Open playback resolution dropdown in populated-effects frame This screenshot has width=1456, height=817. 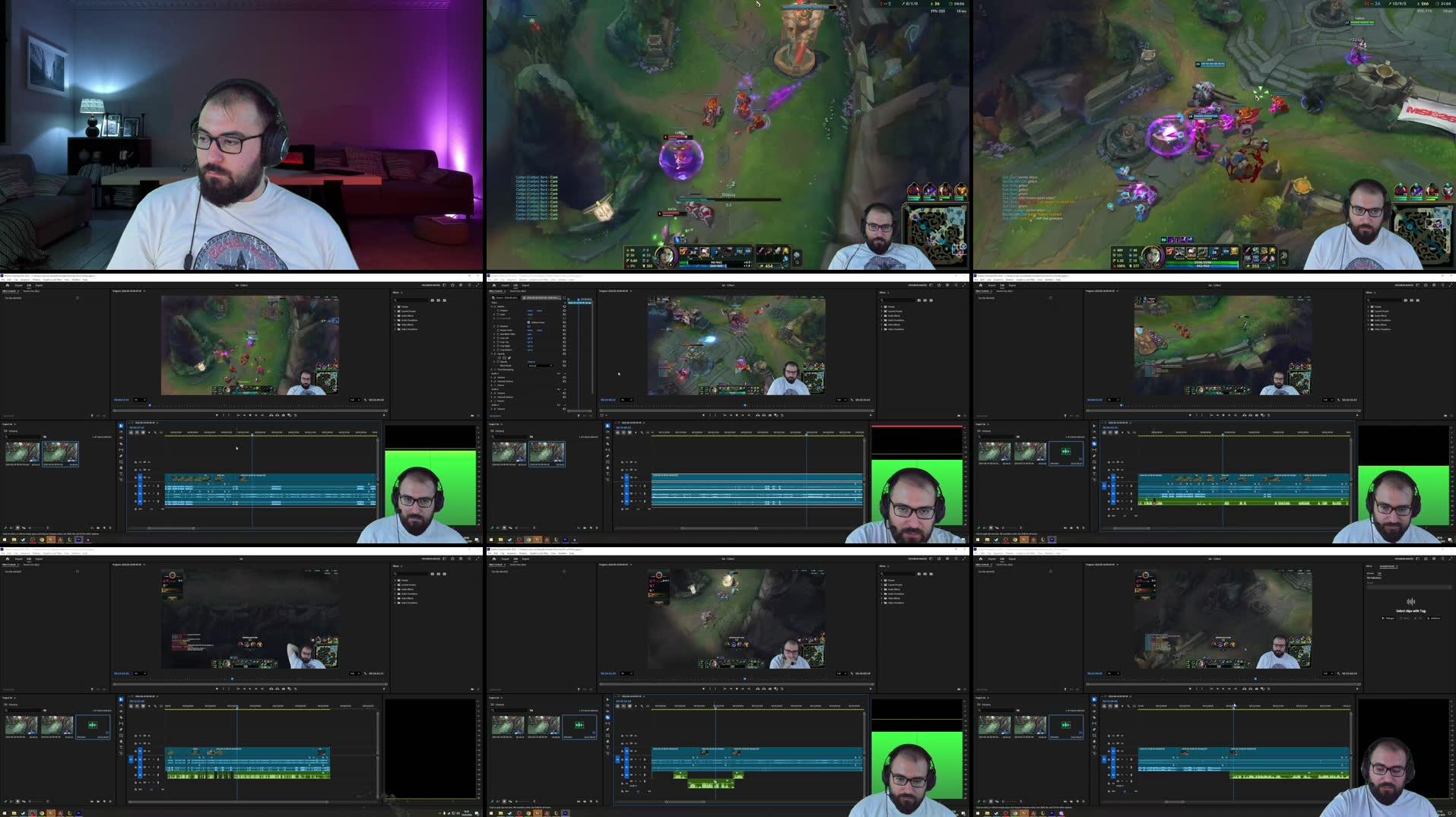click(x=841, y=400)
